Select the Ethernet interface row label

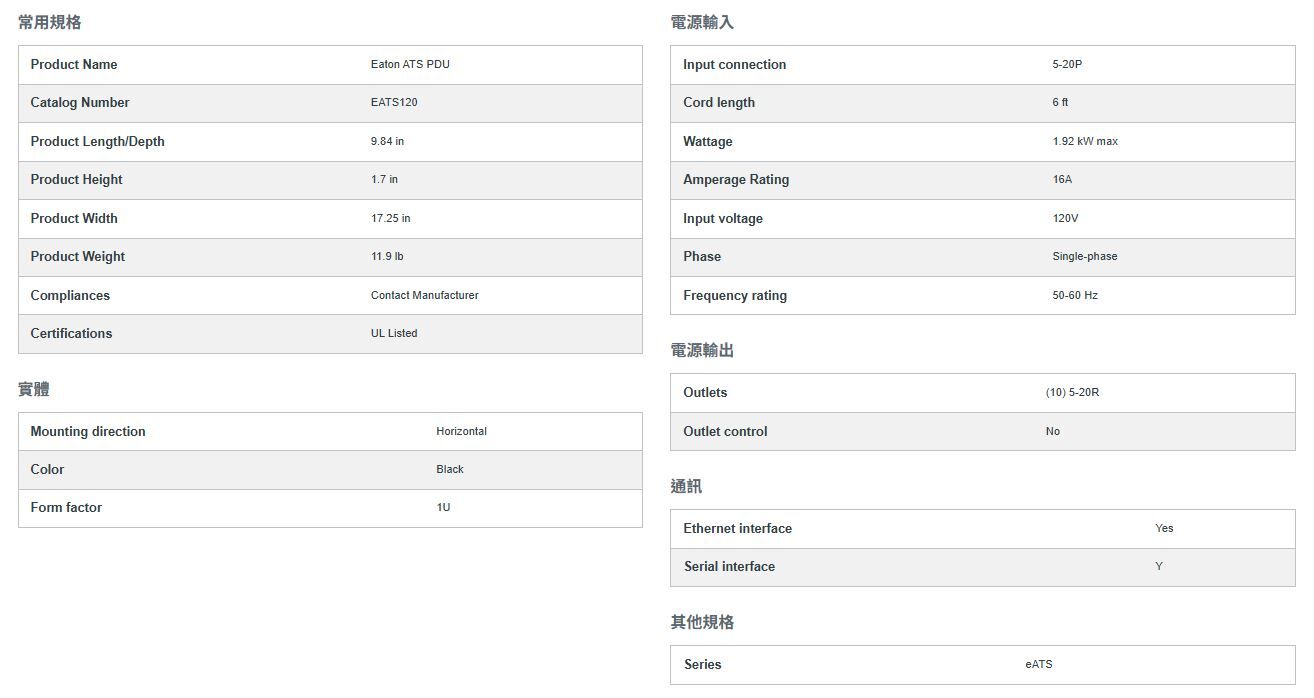coord(737,528)
